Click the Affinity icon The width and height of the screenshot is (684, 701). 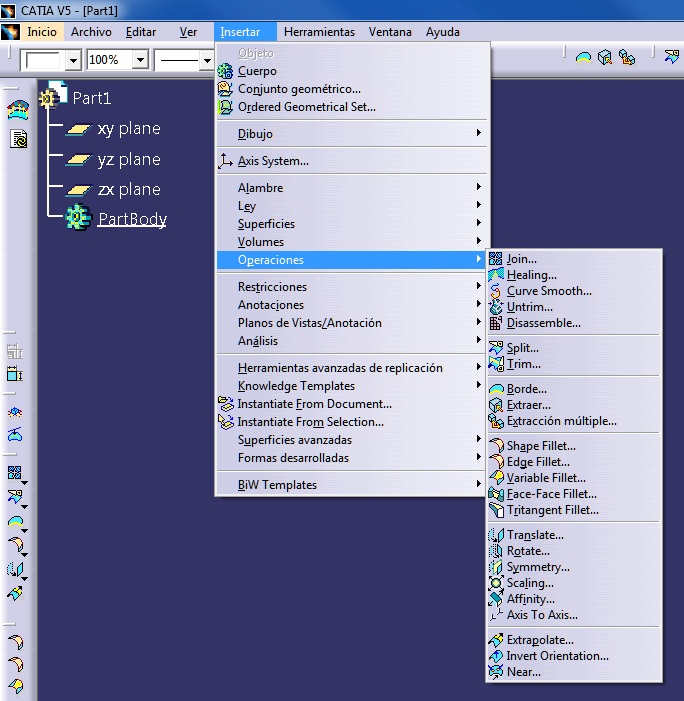click(x=495, y=599)
